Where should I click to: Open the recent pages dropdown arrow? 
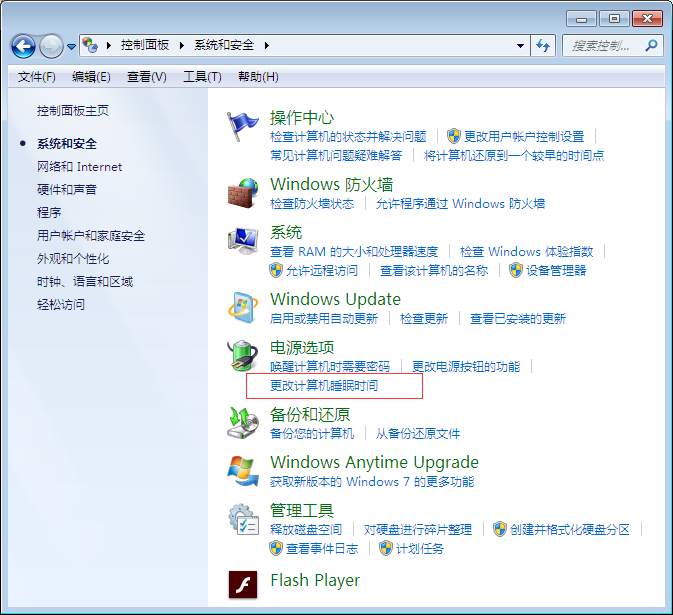tap(71, 46)
